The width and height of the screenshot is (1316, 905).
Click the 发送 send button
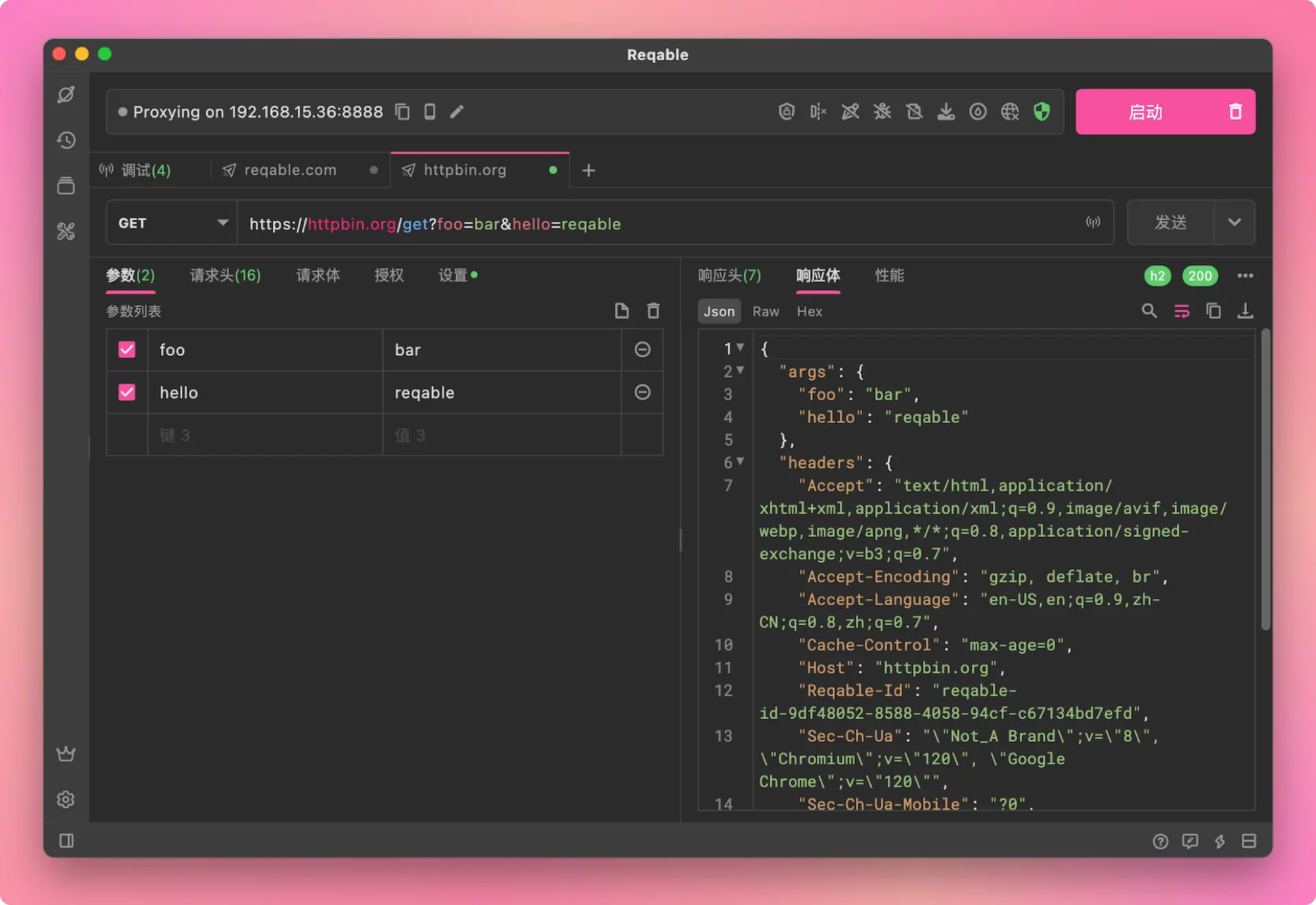(x=1171, y=222)
